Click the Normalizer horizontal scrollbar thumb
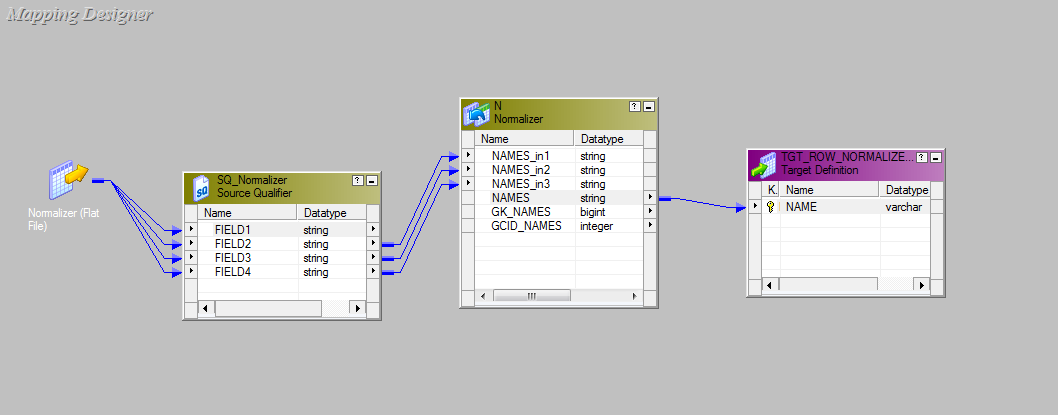This screenshot has height=415, width=1058. pos(532,296)
